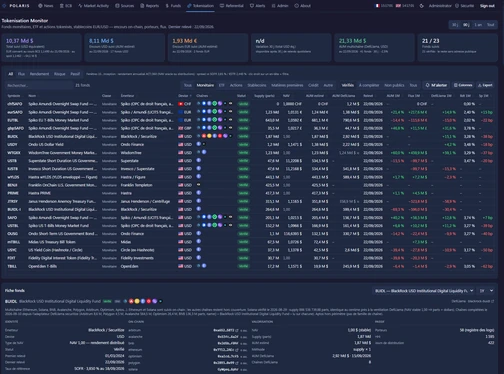Open the Reports navigation item
The height and width of the screenshot is (374, 504).
pos(150,6)
